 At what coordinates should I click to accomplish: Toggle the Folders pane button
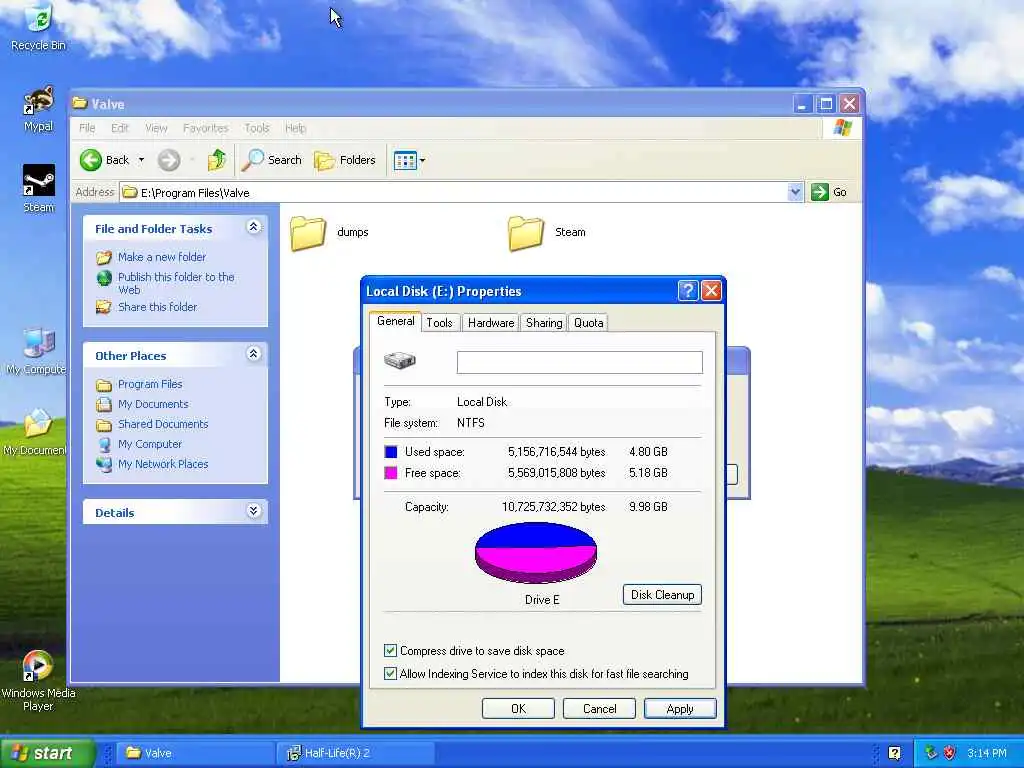[x=345, y=160]
